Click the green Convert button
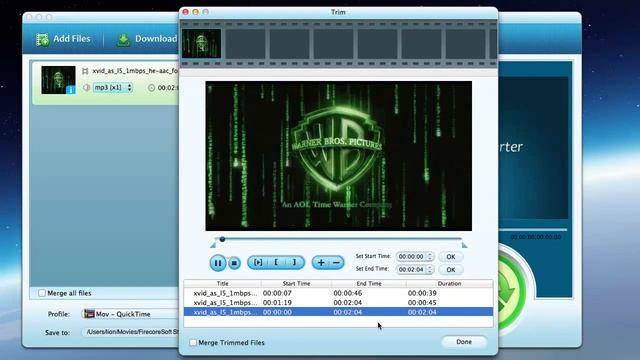 click(511, 290)
